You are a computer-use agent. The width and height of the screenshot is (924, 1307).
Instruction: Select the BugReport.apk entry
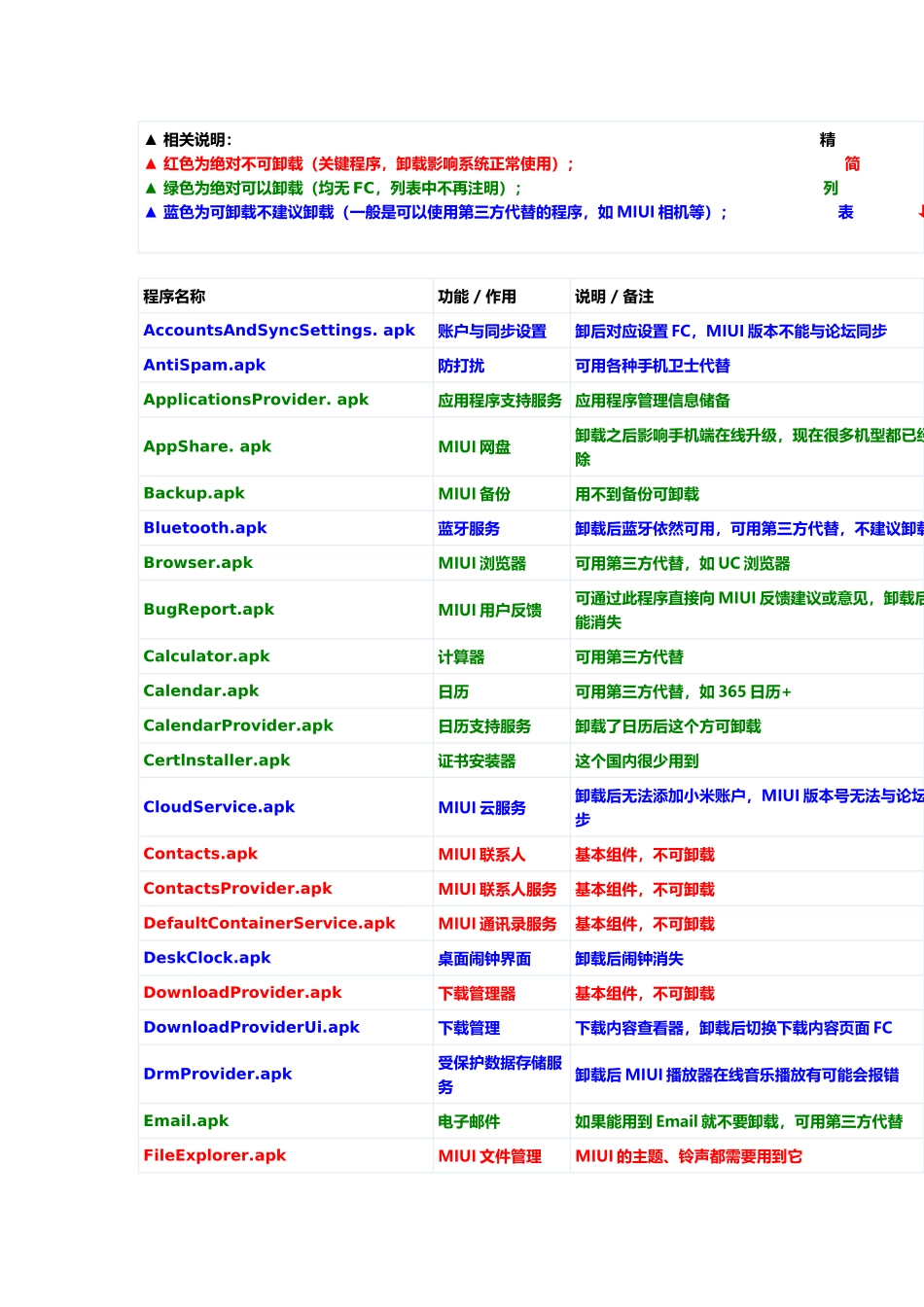(x=208, y=610)
